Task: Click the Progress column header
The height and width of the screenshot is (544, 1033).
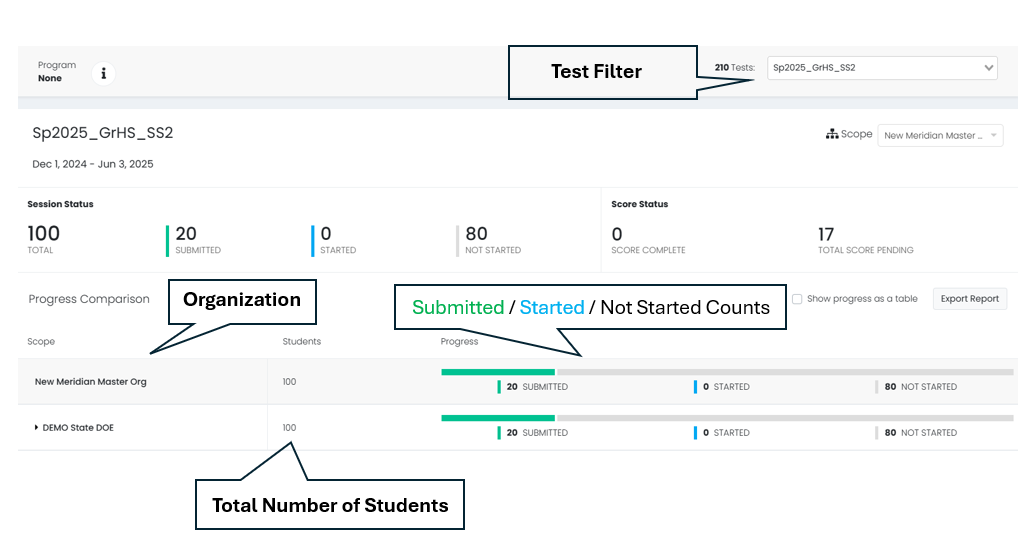Action: [459, 342]
